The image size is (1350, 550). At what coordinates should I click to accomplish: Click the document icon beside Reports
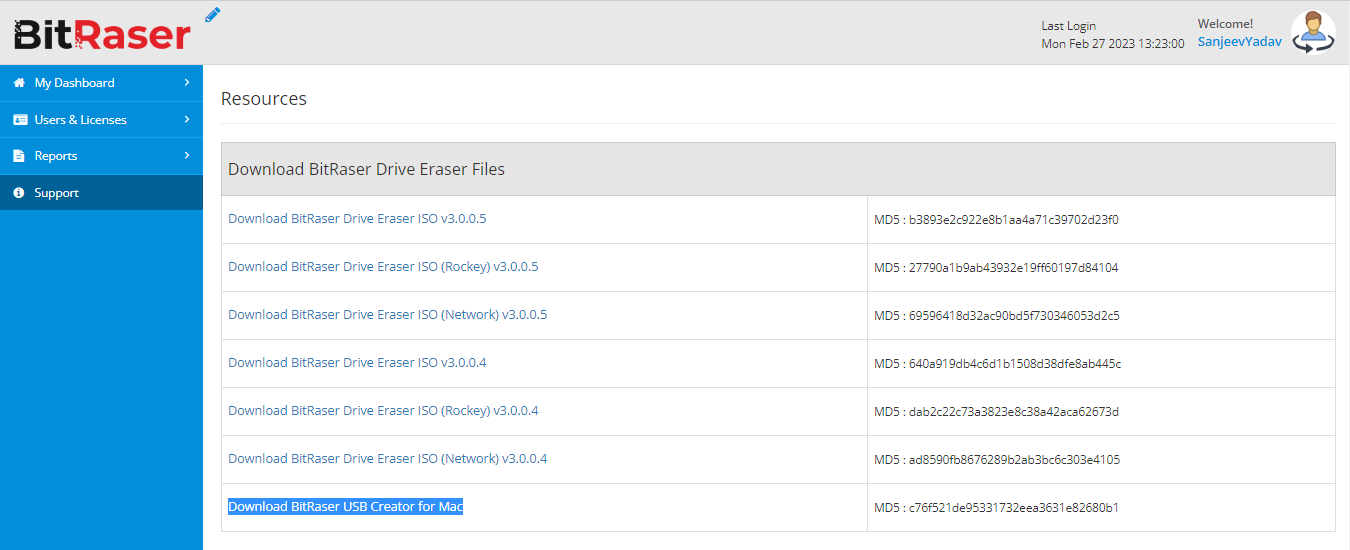click(x=19, y=156)
